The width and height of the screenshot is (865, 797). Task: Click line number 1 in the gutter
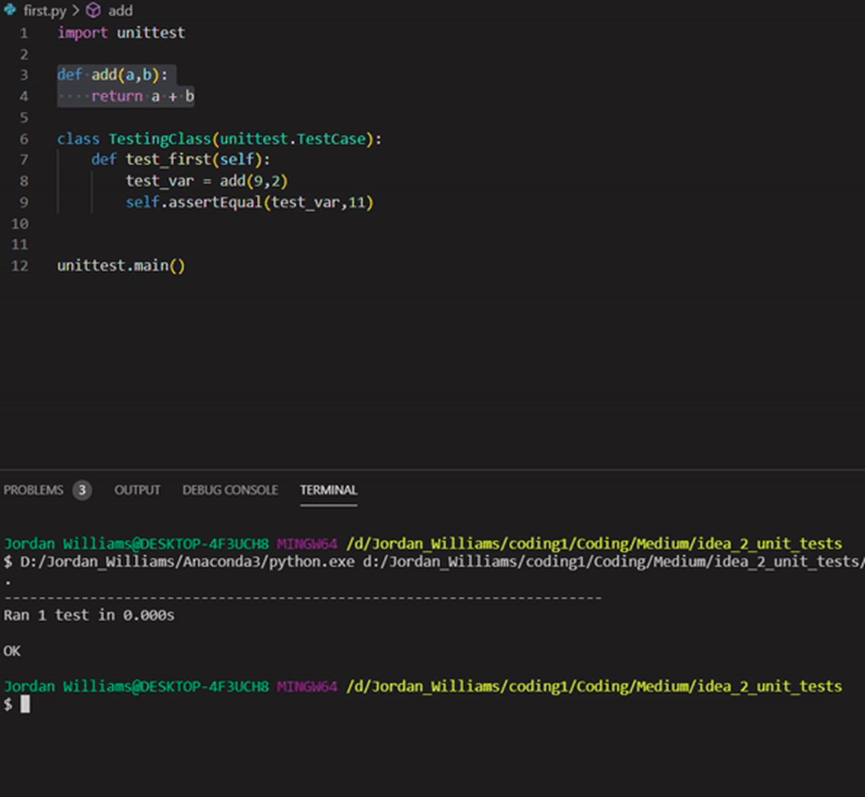click(x=24, y=33)
